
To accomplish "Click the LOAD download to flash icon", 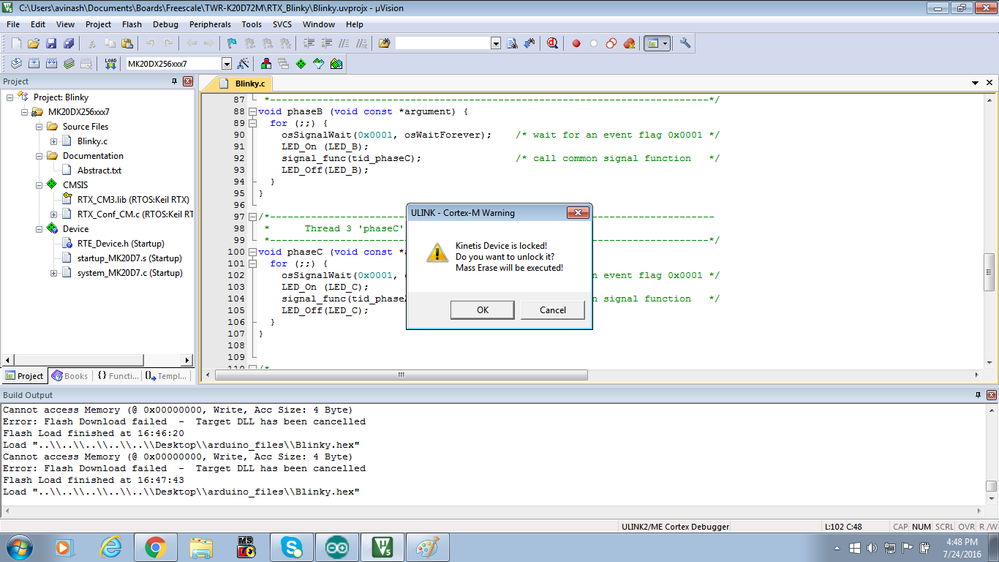I will (x=110, y=64).
